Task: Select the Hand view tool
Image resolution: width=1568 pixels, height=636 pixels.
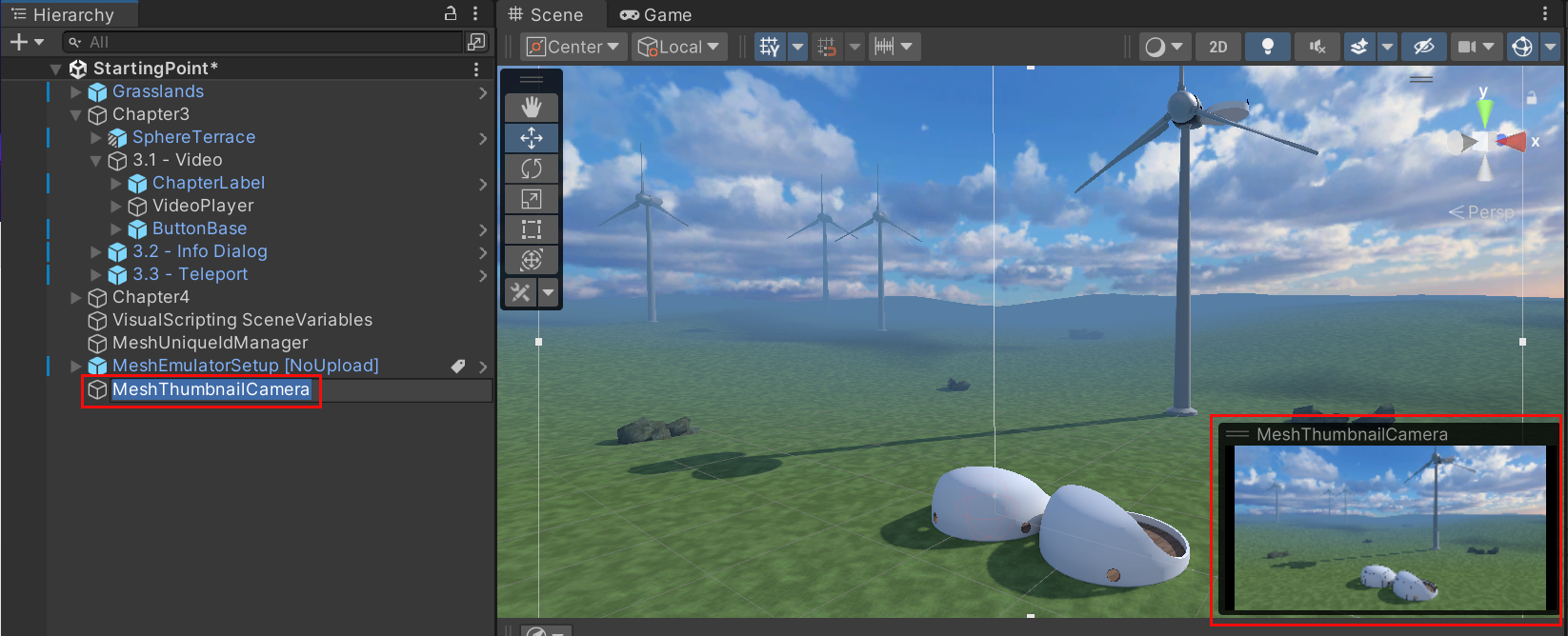Action: coord(532,108)
